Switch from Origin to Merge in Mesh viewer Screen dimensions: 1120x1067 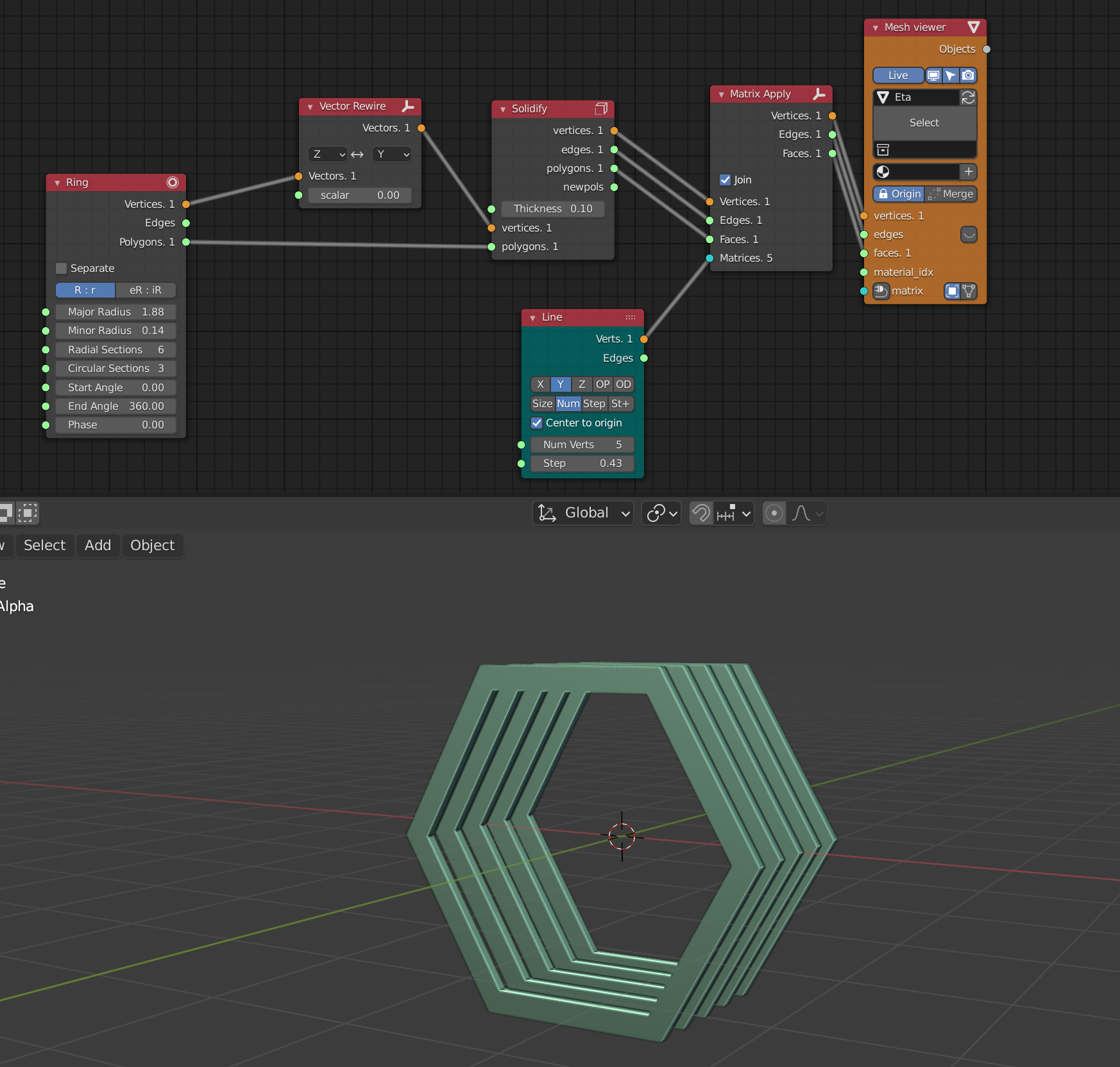[x=956, y=194]
